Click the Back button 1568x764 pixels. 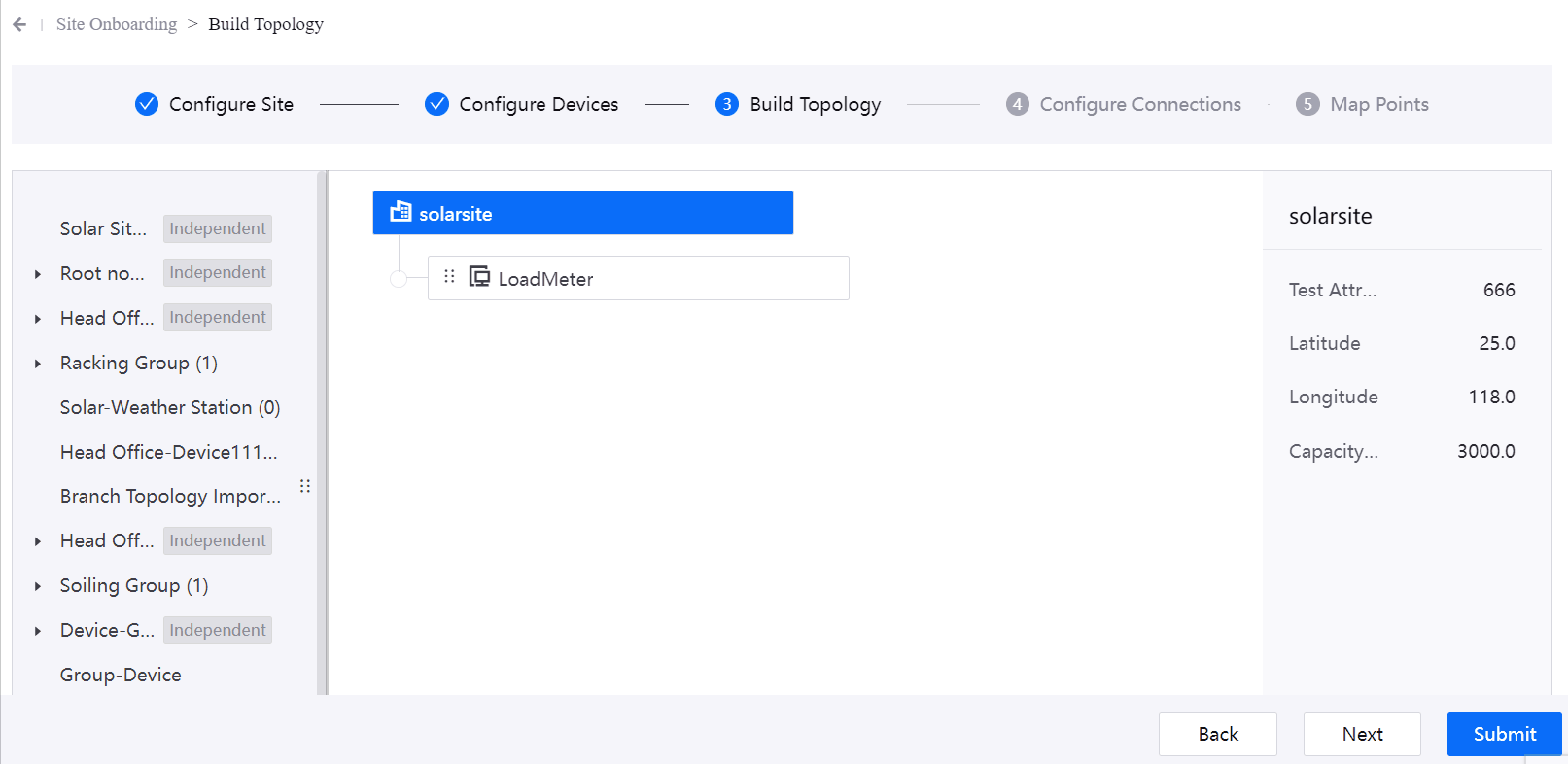pos(1217,734)
